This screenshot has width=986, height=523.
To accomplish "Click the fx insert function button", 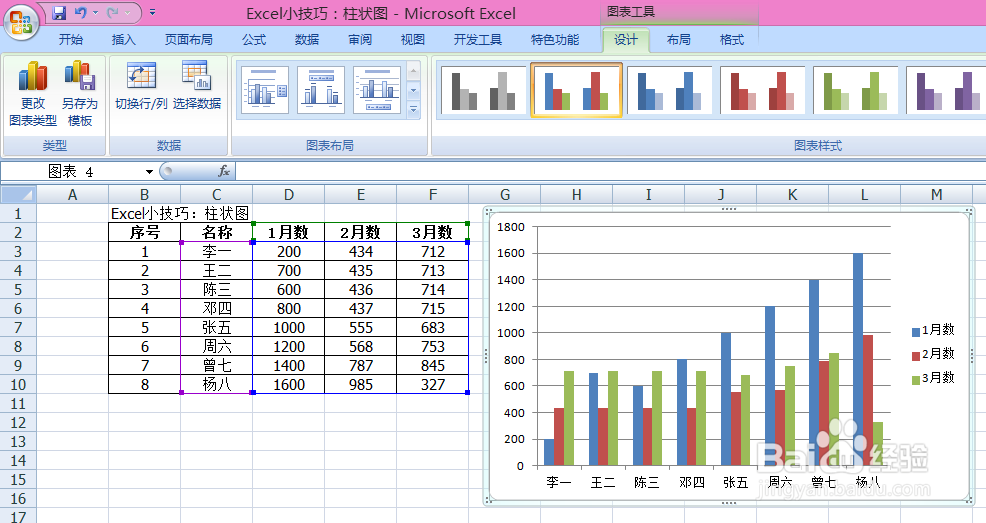I will pos(223,171).
